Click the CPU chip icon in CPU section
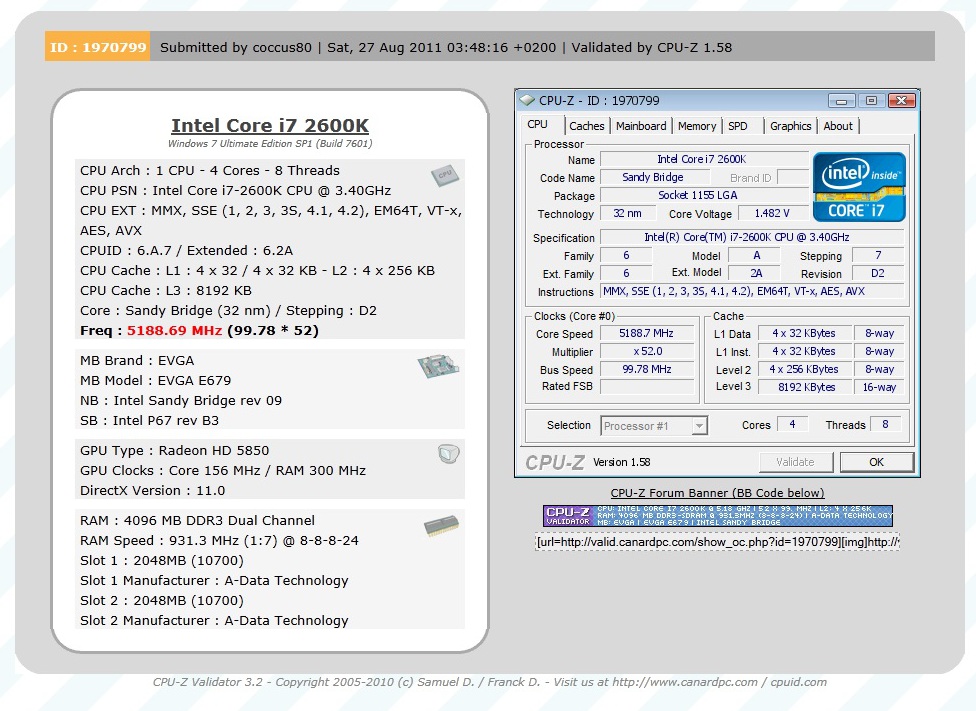The image size is (976, 711). (444, 176)
